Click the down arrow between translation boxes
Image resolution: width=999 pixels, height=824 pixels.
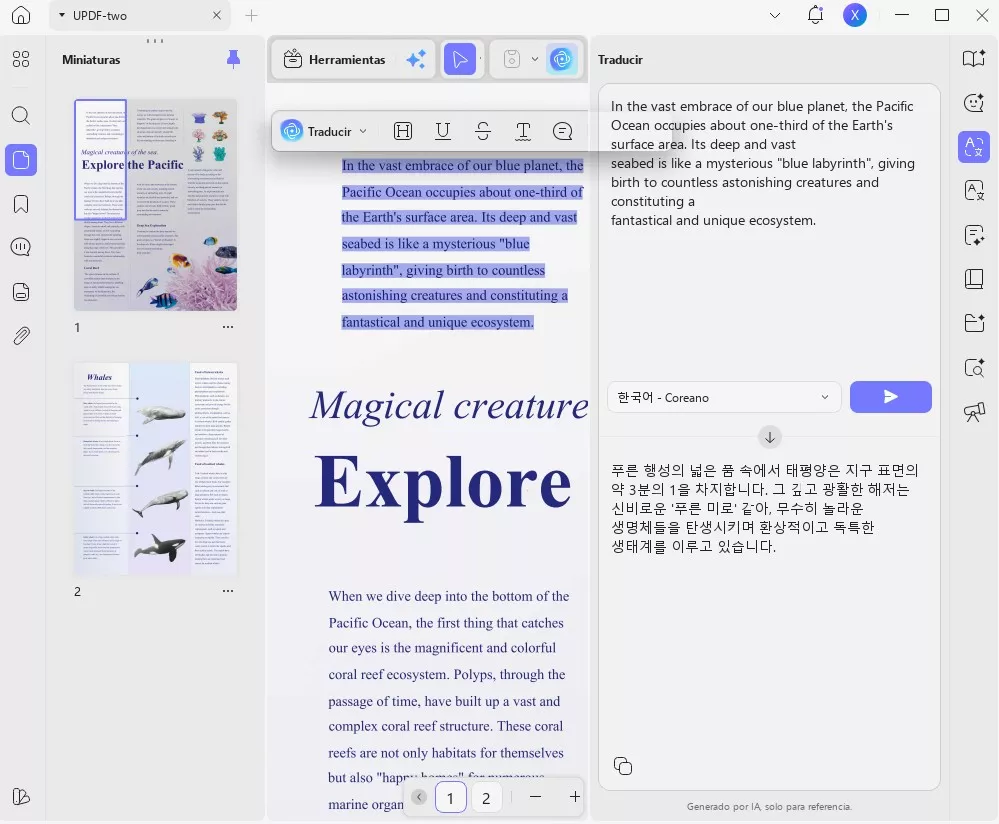[x=770, y=437]
